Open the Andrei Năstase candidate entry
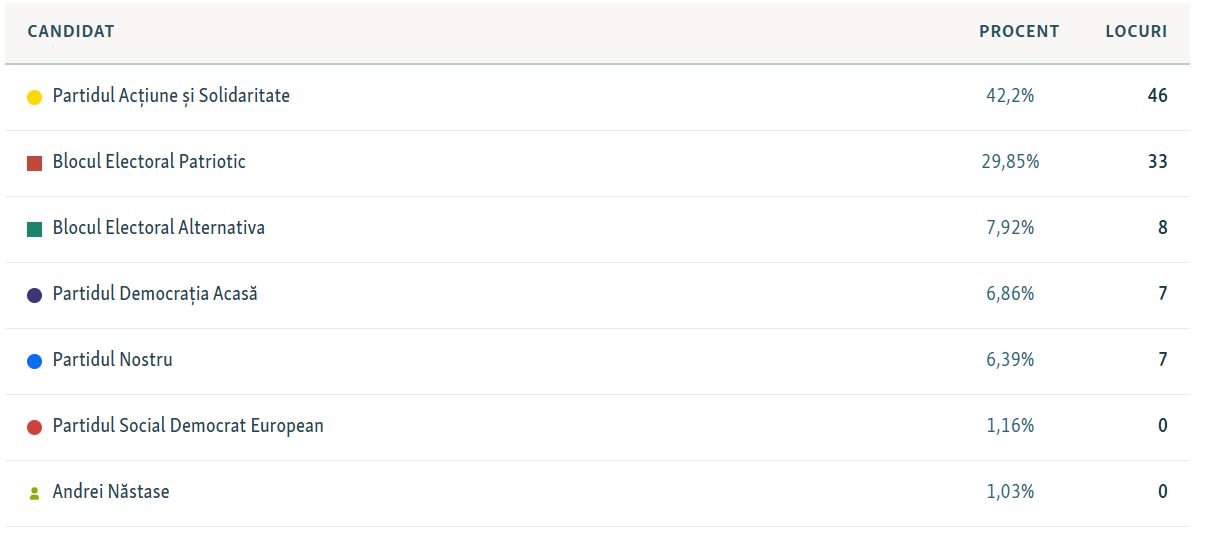This screenshot has width=1205, height=535. pos(111,491)
